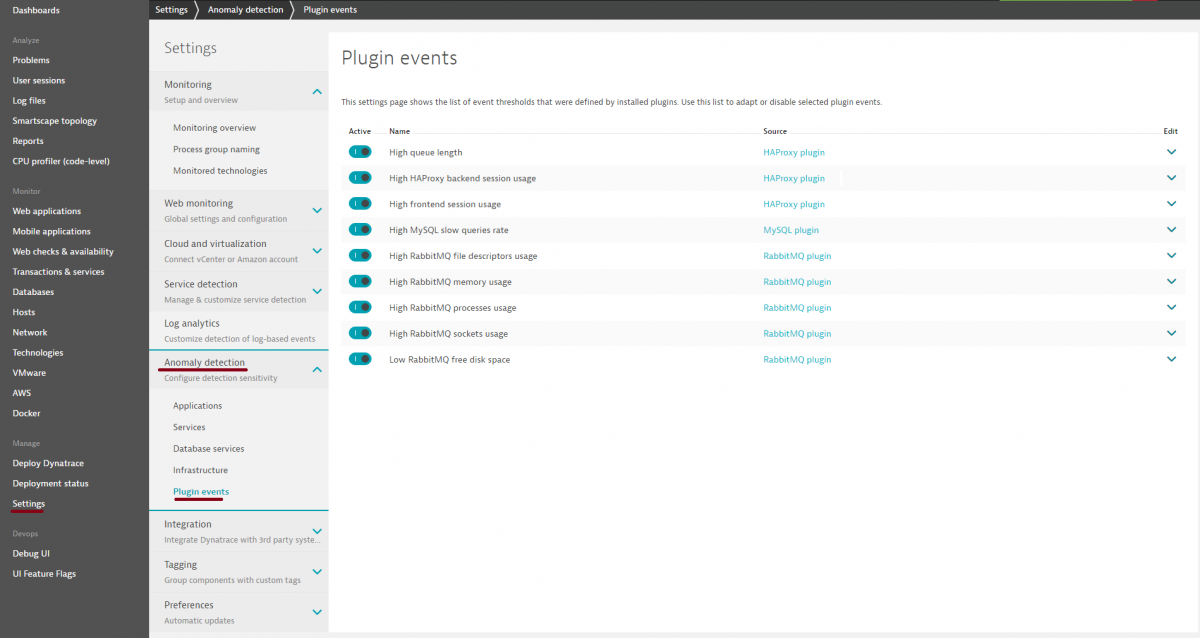Open the RabbitMQ plugin link for sockets usage
Screen dimensions: 1200x638
point(796,333)
